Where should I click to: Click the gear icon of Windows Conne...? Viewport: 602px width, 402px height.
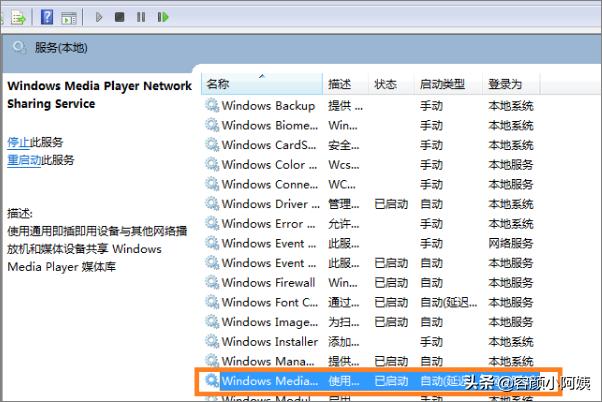212,184
